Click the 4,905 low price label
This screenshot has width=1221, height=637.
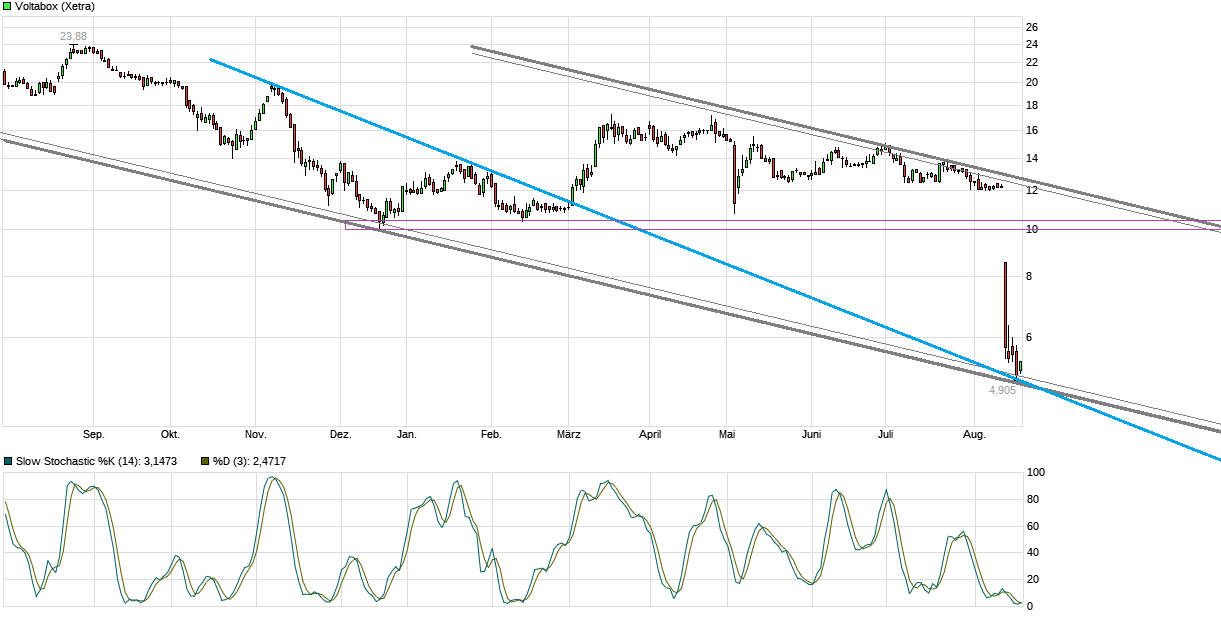click(1002, 390)
